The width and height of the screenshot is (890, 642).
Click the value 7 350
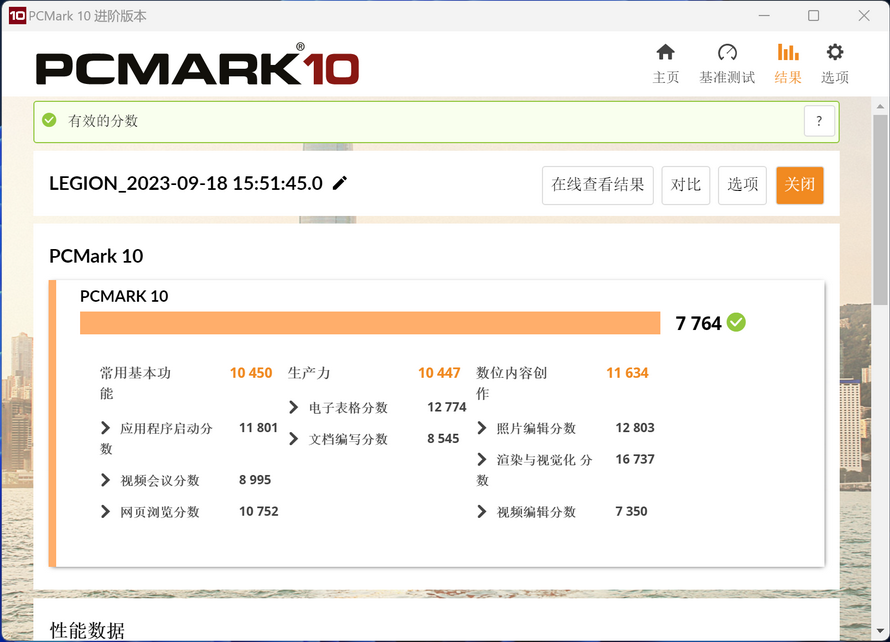click(x=631, y=511)
